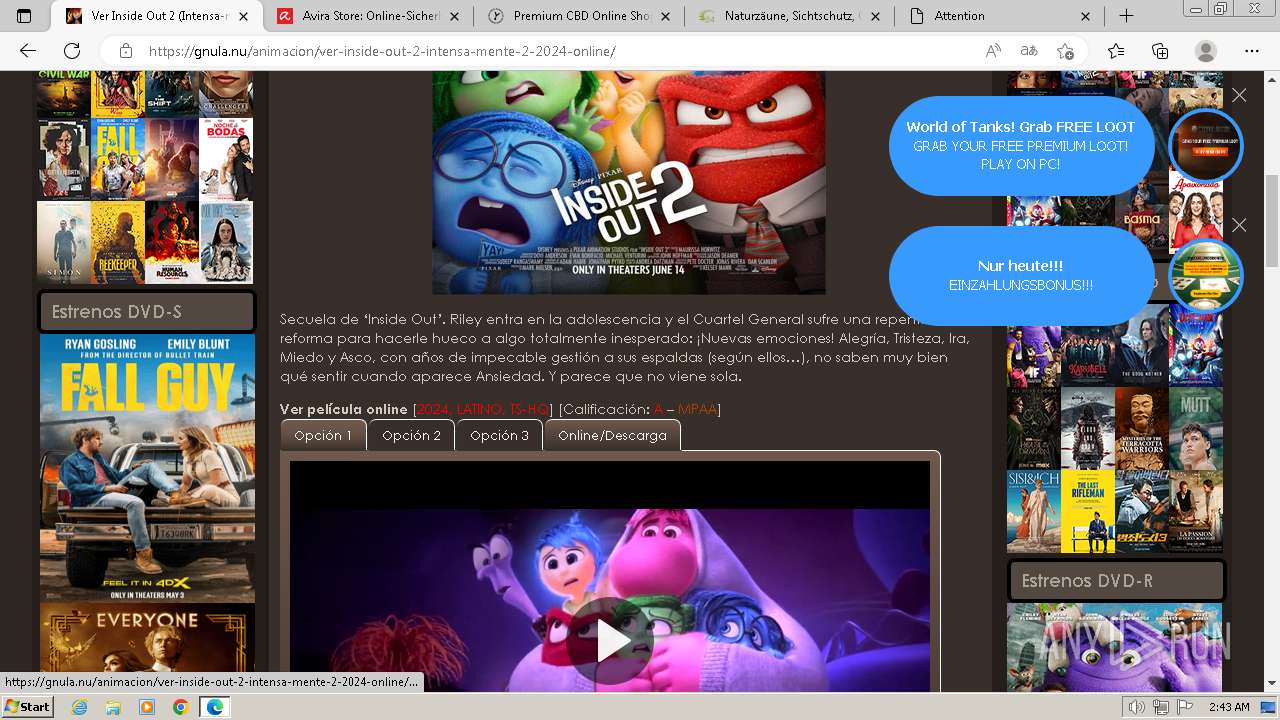The height and width of the screenshot is (720, 1280).
Task: Select the Opción 1 player tab
Action: pyautogui.click(x=323, y=435)
